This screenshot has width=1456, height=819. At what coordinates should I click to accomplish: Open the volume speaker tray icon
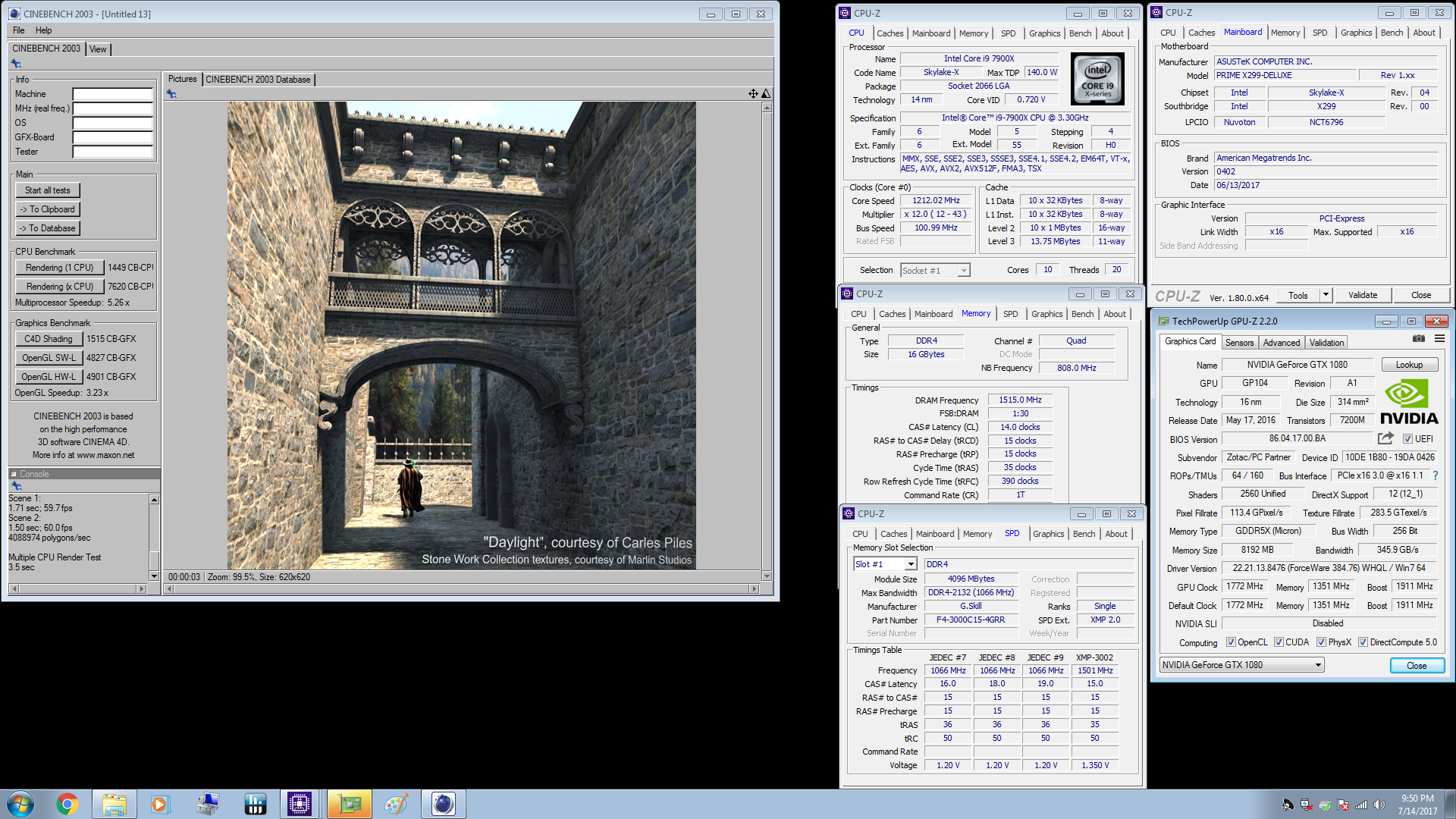1379,805
